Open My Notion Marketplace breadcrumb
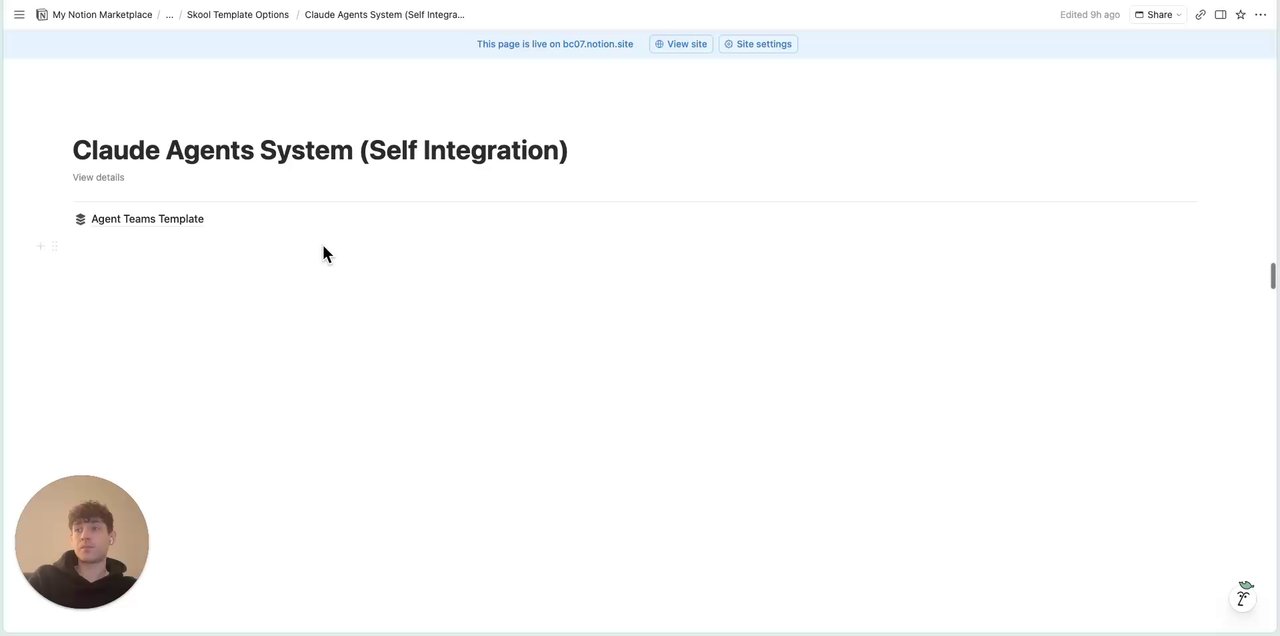Image resolution: width=1280 pixels, height=636 pixels. pos(102,15)
